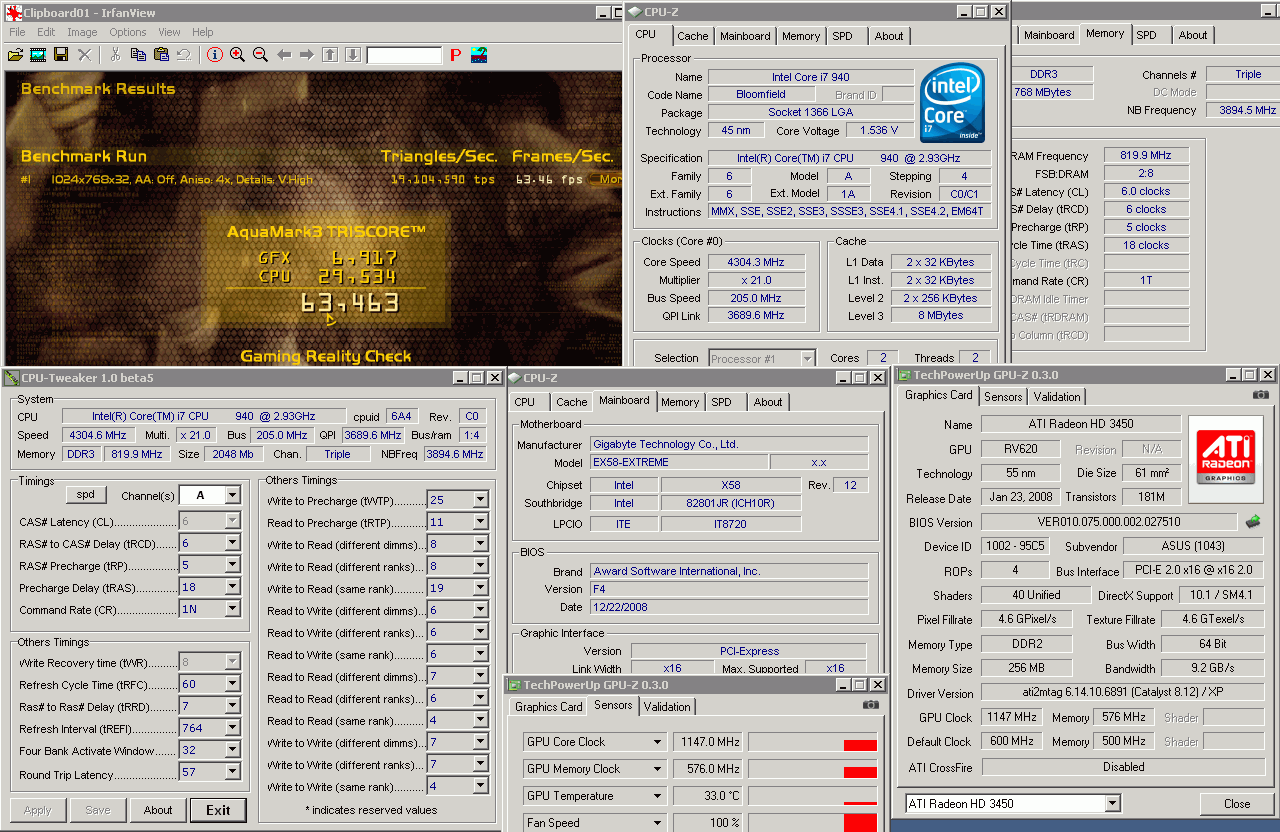1280x832 pixels.
Task: Paste clipboard with IrfanView paste icon
Action: click(x=161, y=55)
